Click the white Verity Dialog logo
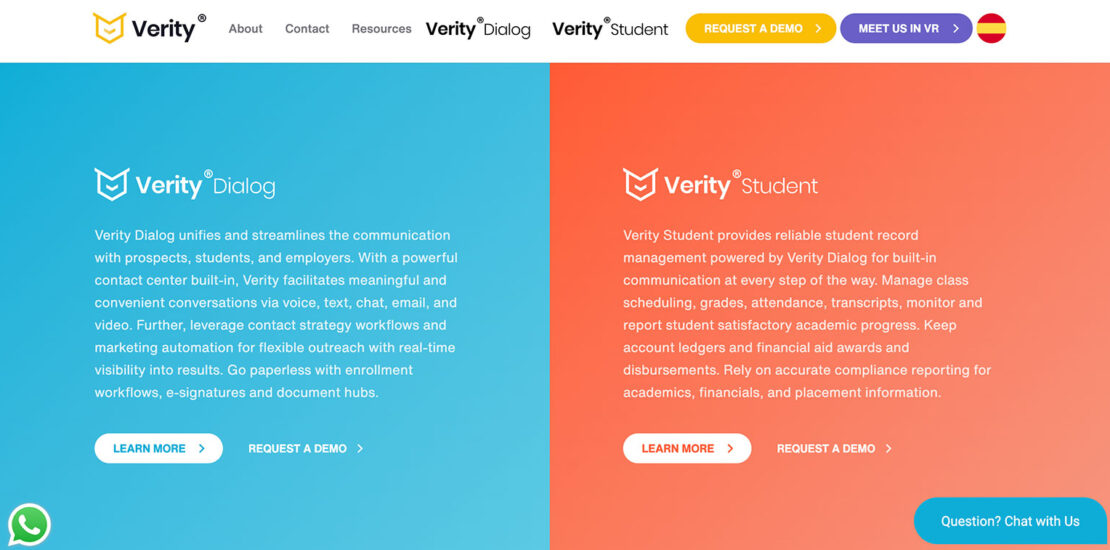1110x550 pixels. pos(185,185)
